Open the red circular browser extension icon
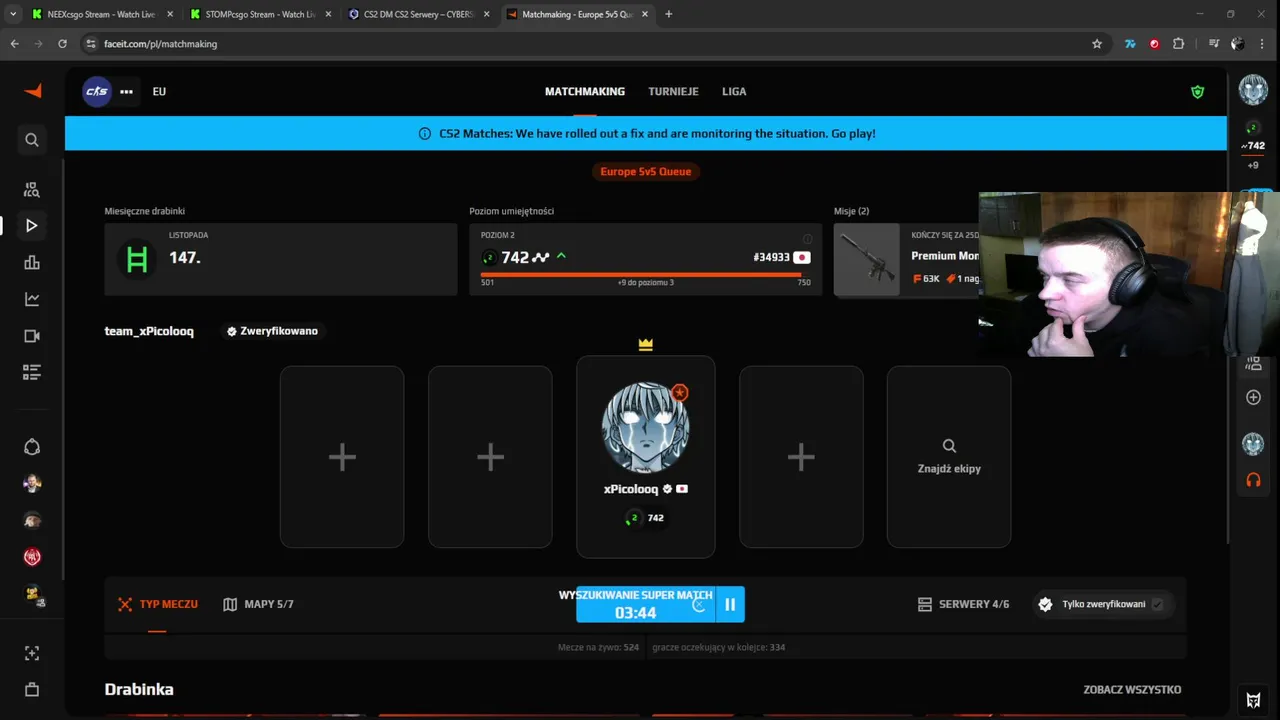 pyautogui.click(x=1154, y=44)
